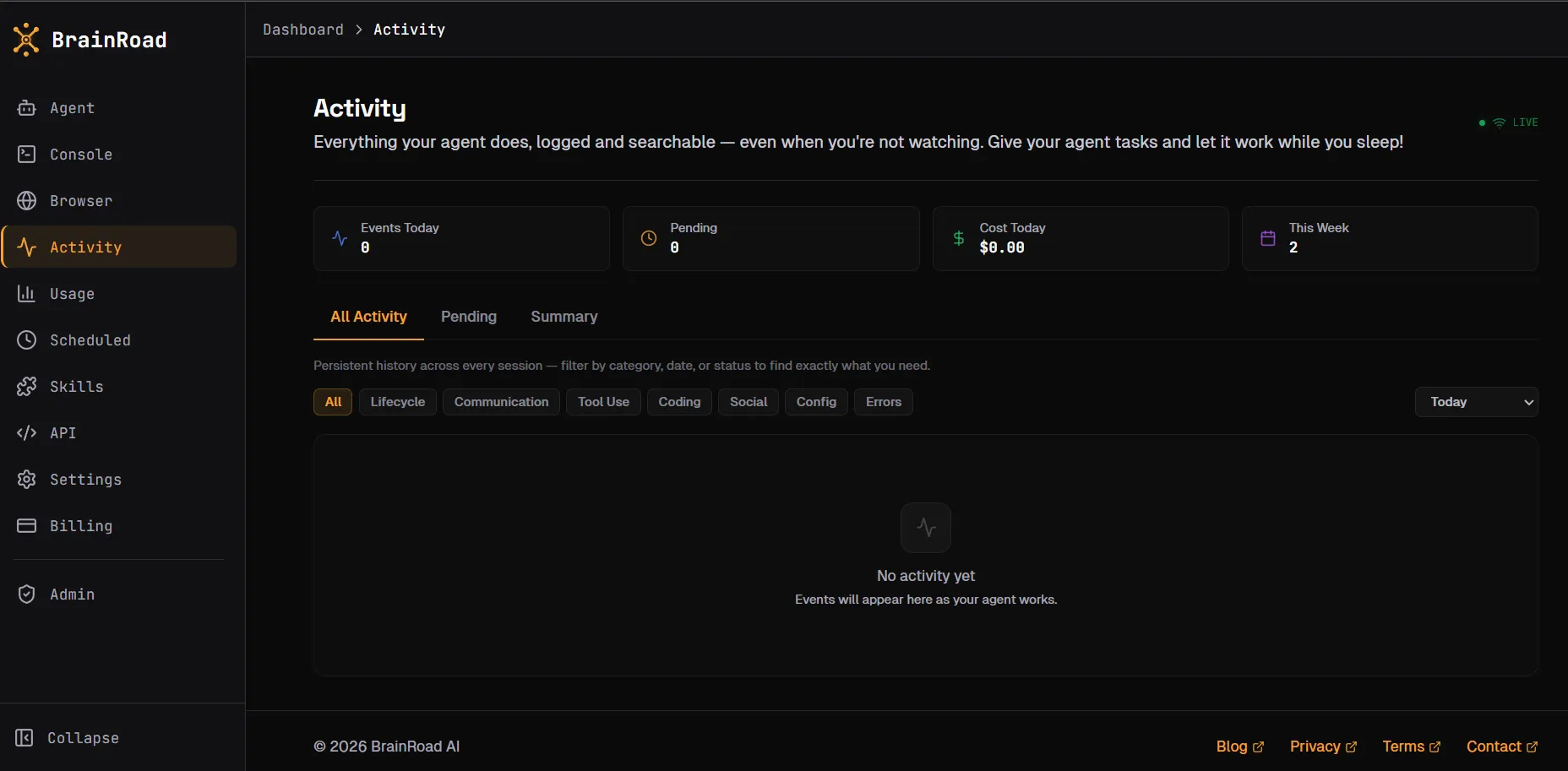This screenshot has height=771, width=1568.
Task: Open the Admin sidebar label
Action: [72, 595]
